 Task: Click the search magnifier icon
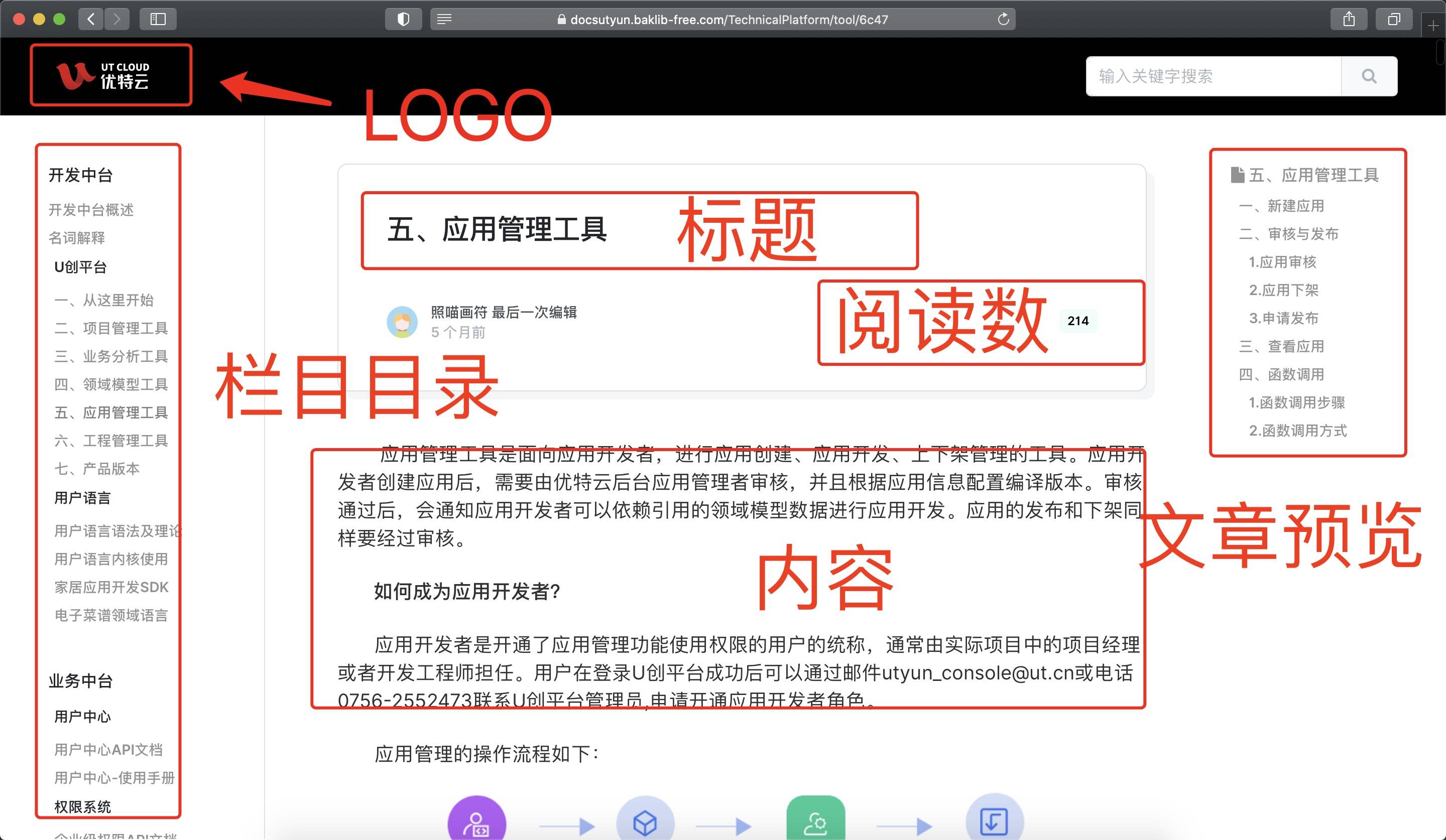pyautogui.click(x=1369, y=76)
